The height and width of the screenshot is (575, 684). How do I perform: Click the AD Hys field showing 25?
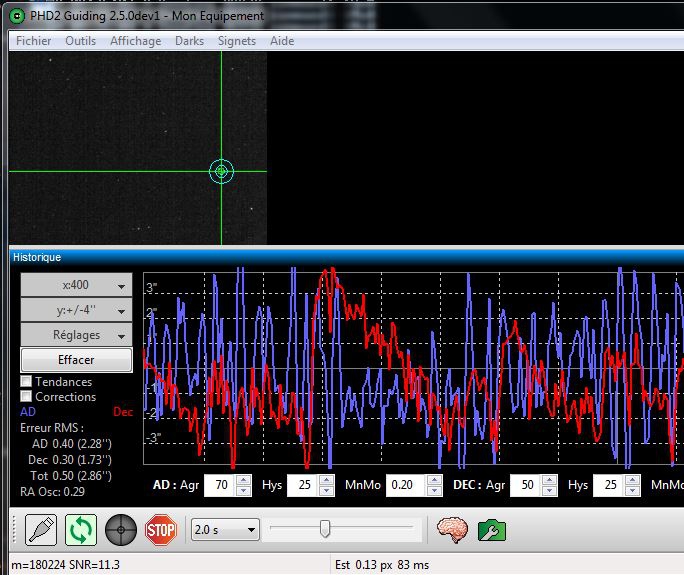point(304,485)
